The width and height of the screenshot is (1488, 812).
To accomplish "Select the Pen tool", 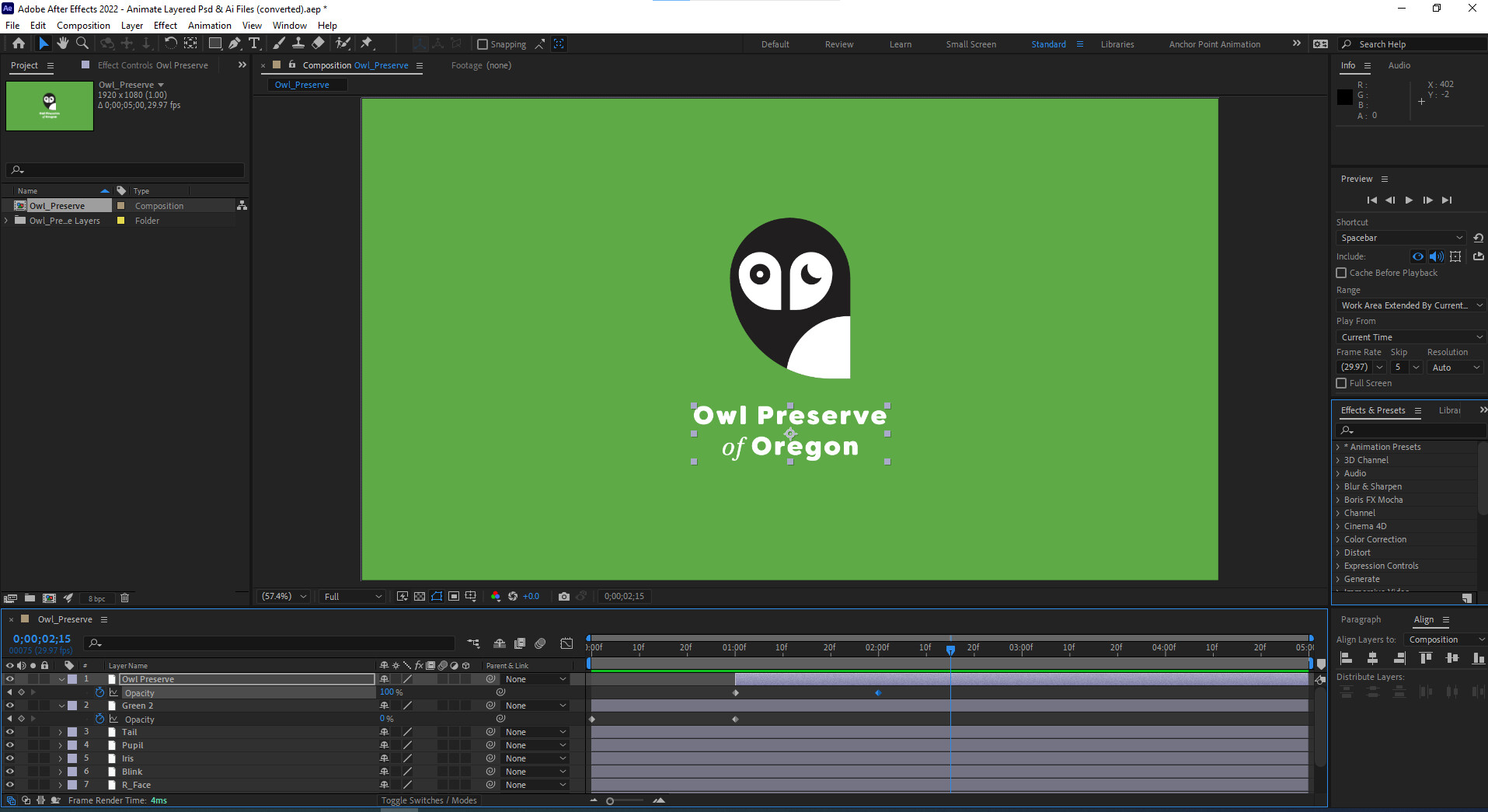I will pyautogui.click(x=235, y=44).
